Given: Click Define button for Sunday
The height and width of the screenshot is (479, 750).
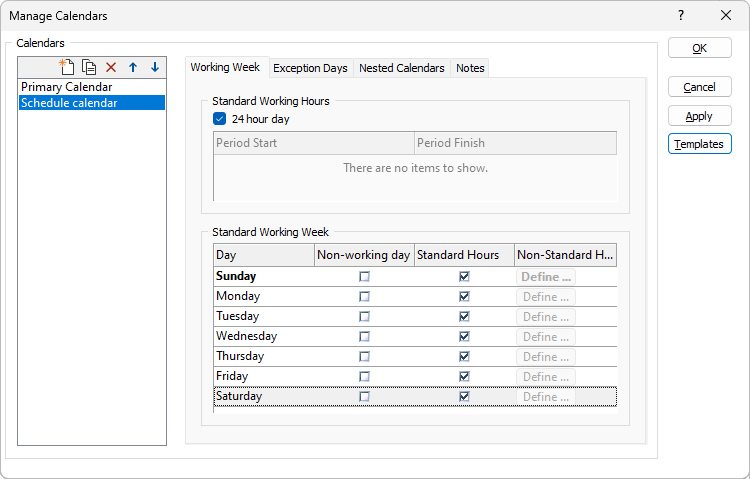Looking at the screenshot, I should tap(546, 277).
